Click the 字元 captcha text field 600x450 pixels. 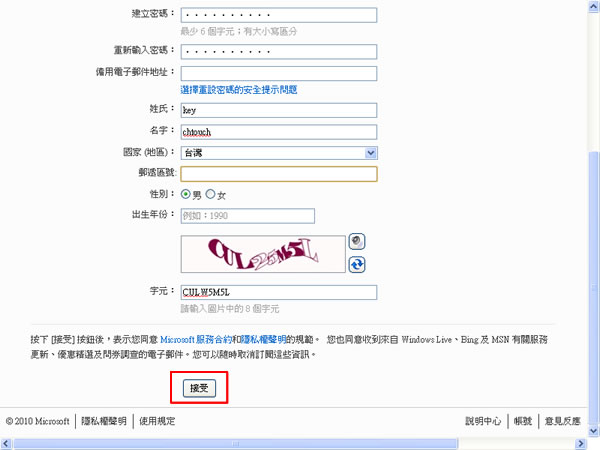coord(279,292)
